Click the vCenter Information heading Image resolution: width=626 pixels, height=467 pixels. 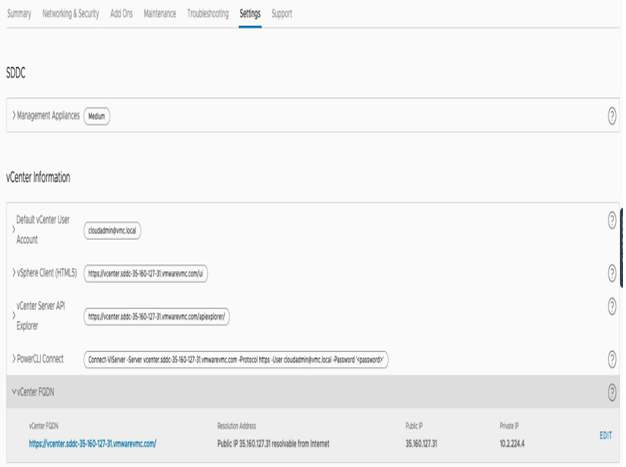coord(38,177)
